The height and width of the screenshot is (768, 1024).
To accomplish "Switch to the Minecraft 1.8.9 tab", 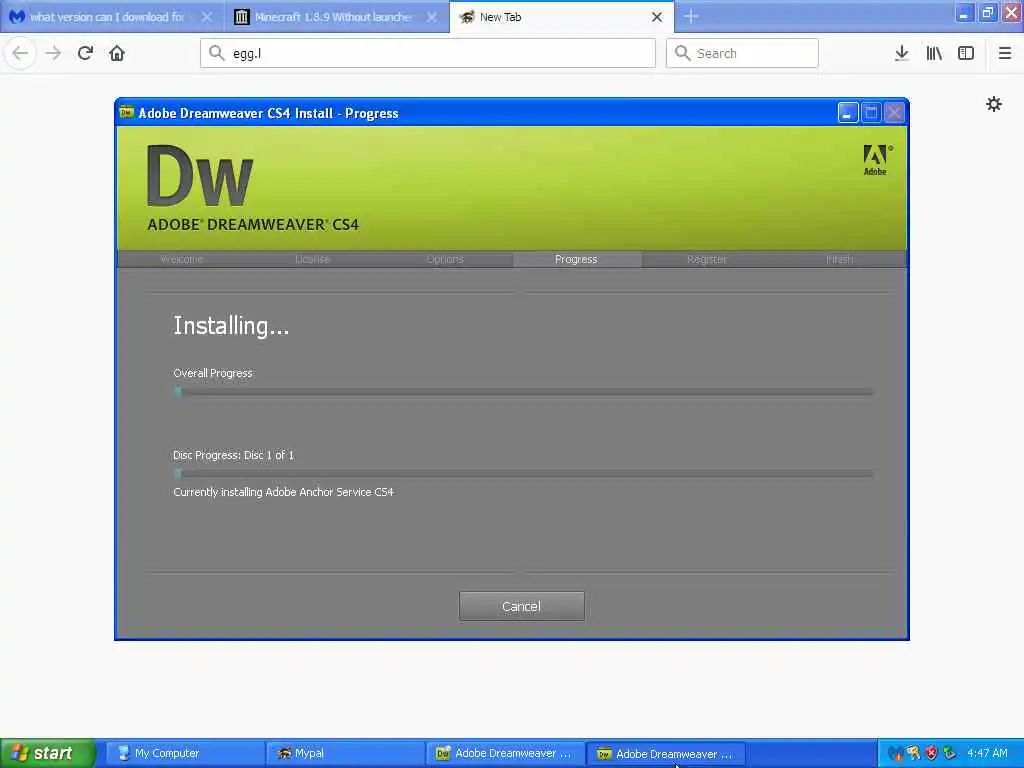I will (337, 17).
